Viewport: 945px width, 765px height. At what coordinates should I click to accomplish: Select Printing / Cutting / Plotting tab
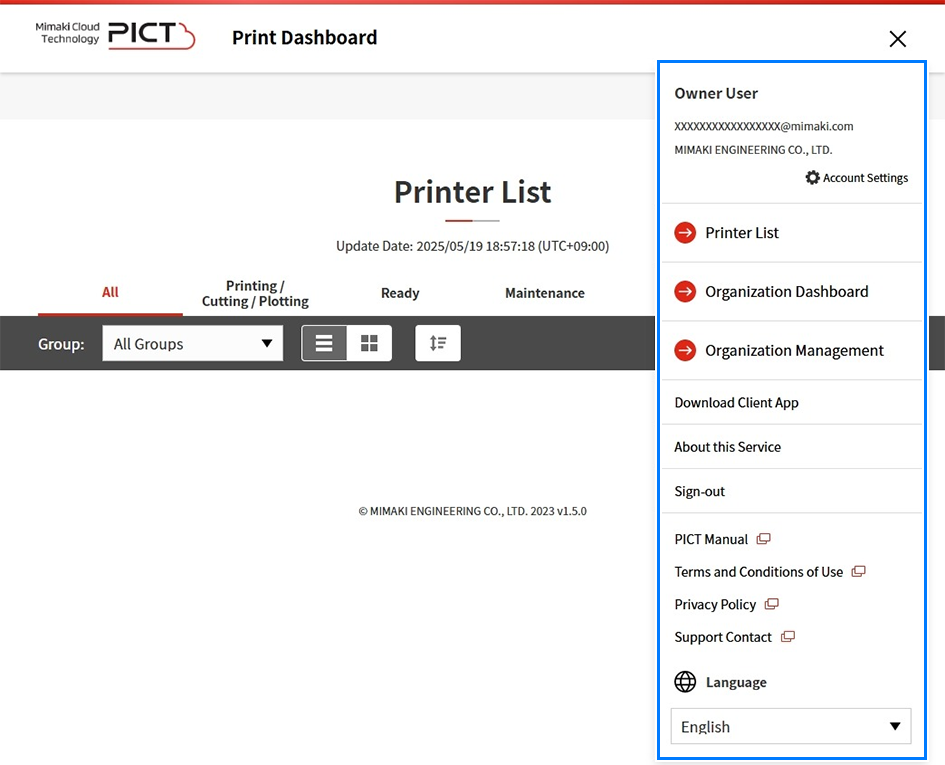[x=255, y=293]
